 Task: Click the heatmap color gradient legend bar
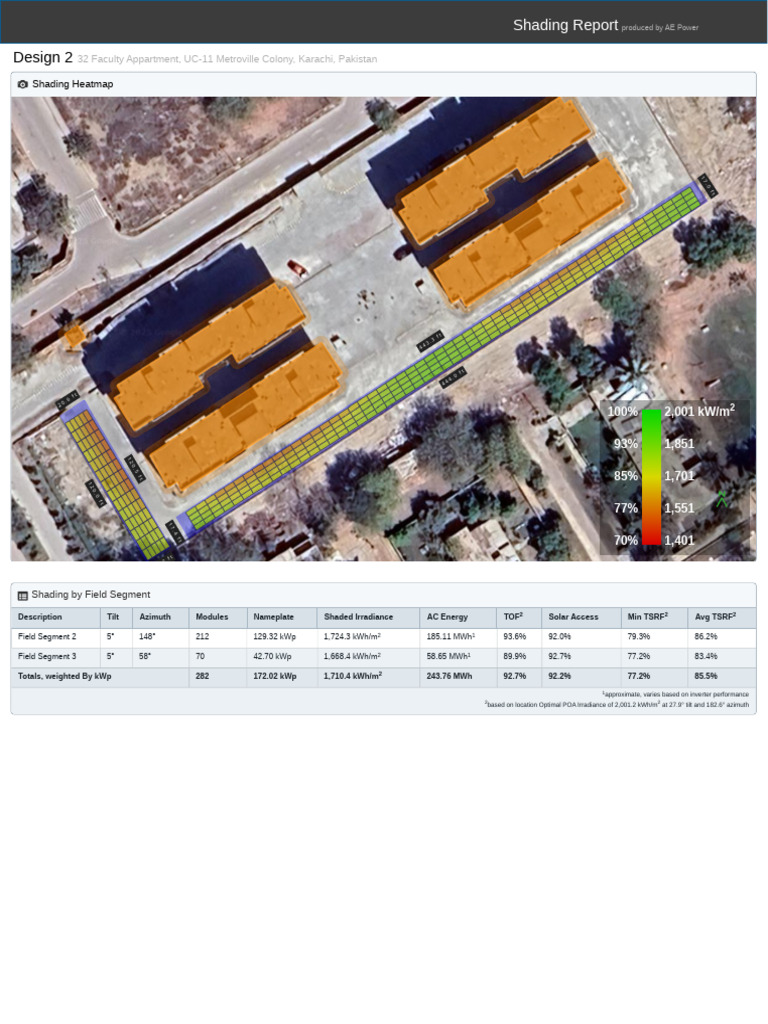click(651, 476)
